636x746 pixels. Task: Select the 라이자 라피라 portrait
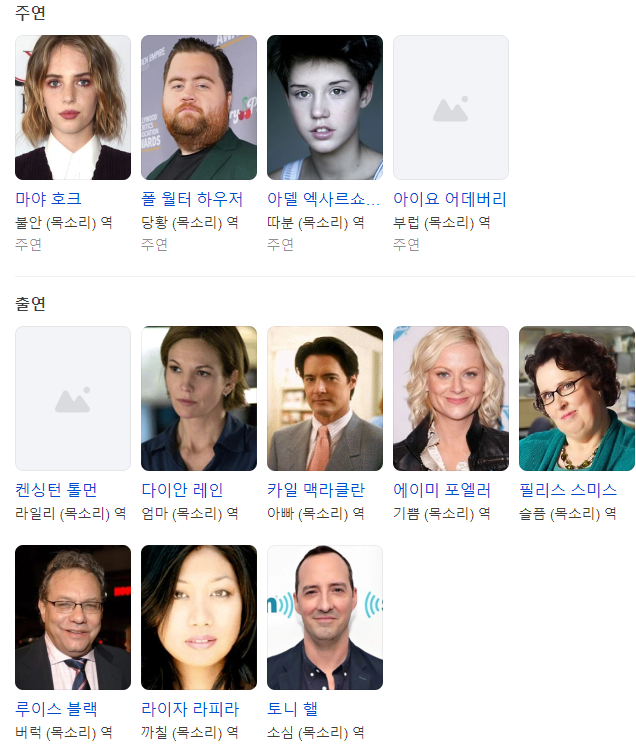coord(199,617)
